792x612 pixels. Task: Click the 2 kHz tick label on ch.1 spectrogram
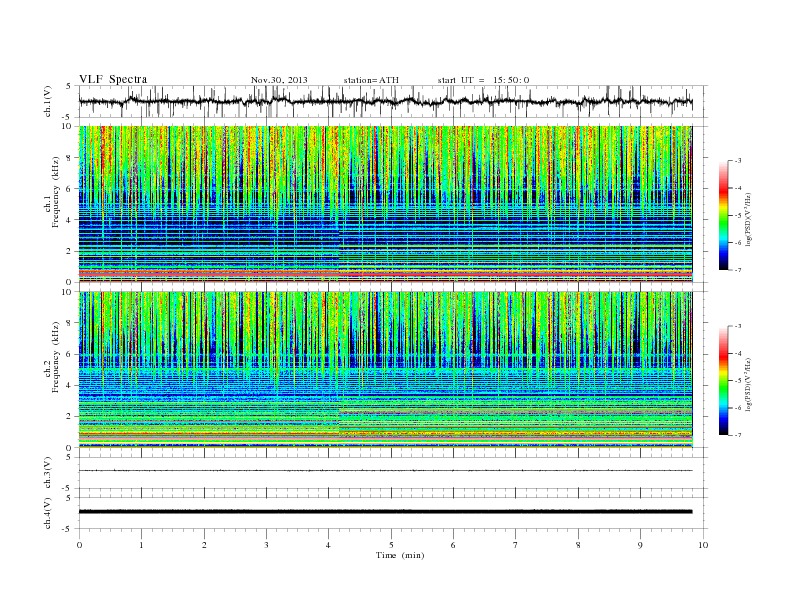click(x=70, y=251)
